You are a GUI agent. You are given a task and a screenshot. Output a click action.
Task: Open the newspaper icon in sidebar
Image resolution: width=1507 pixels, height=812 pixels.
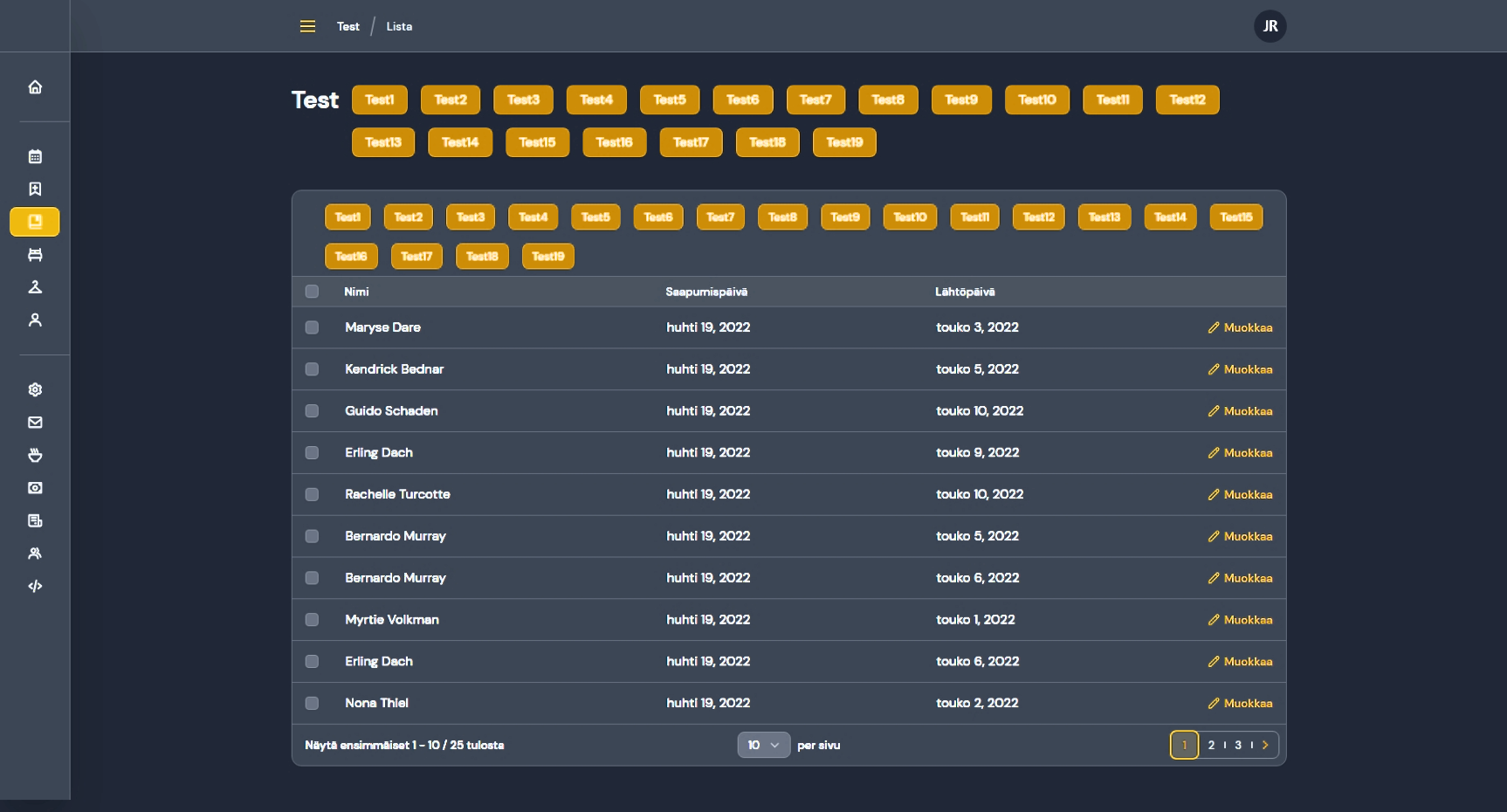(x=35, y=520)
